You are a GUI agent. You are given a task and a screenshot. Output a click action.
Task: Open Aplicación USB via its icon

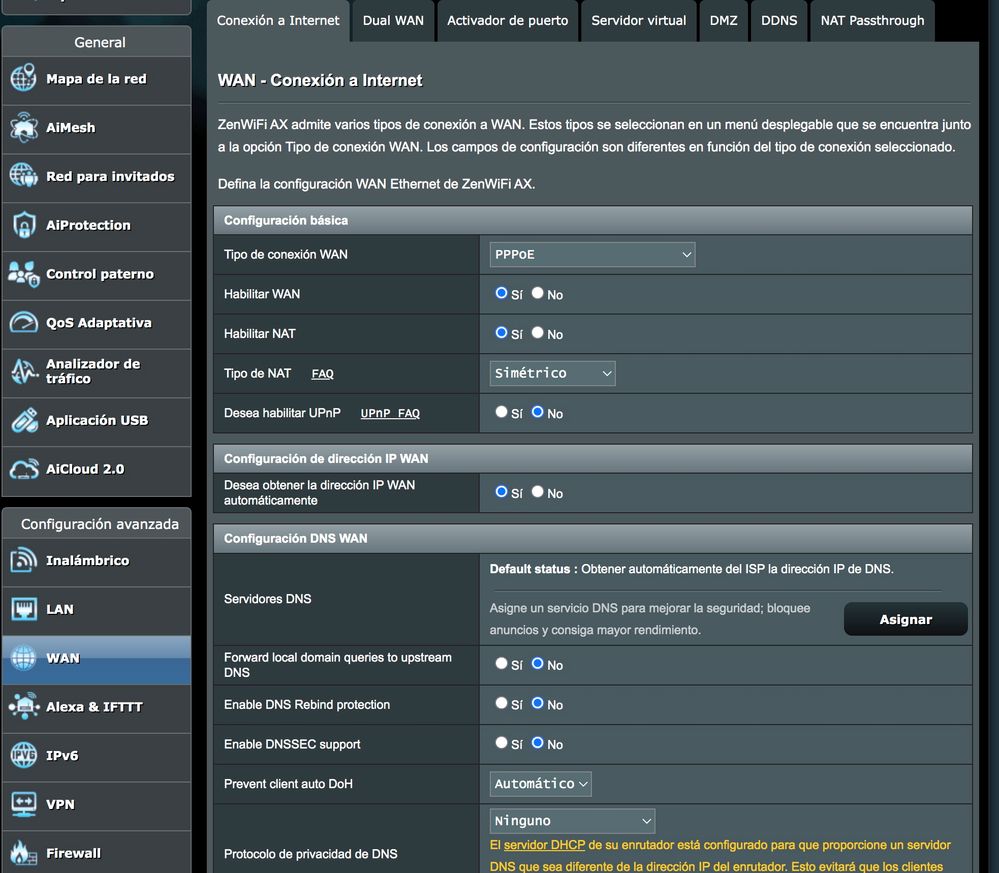[x=23, y=420]
